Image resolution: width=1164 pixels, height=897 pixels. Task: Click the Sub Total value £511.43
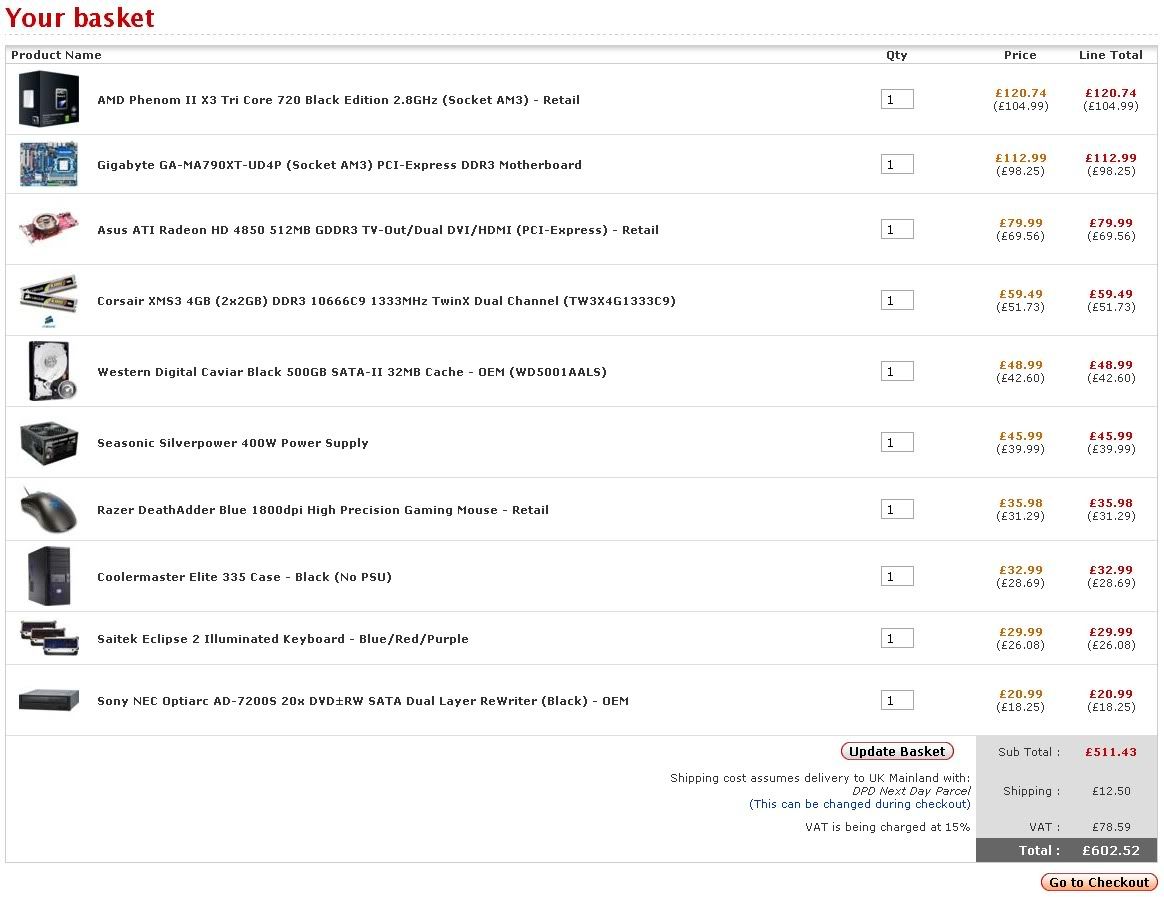pos(1111,752)
